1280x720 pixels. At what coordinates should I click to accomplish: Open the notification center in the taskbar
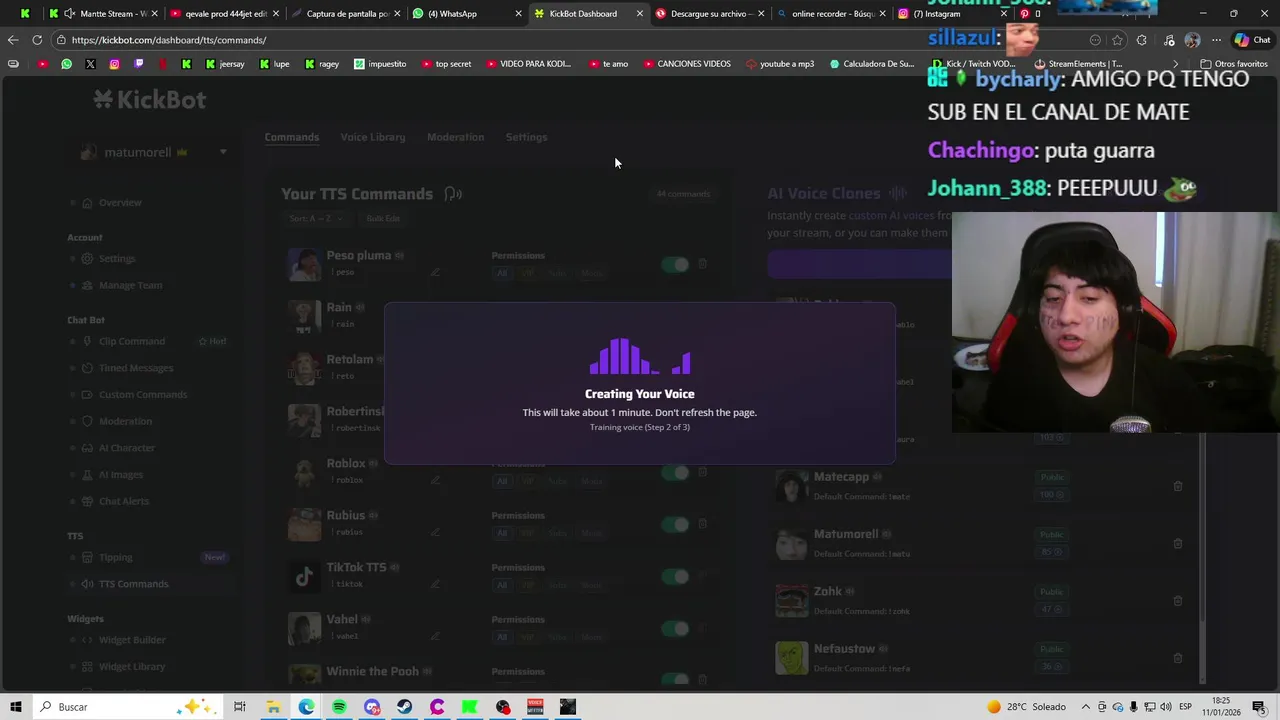(1259, 707)
